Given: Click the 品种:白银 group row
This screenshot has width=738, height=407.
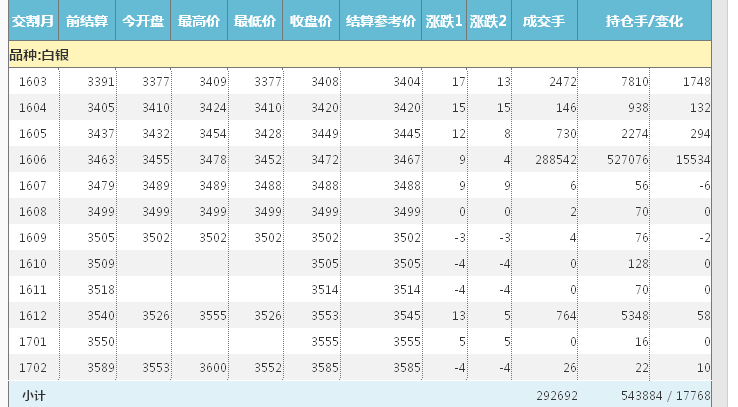Looking at the screenshot, I should [x=40, y=54].
